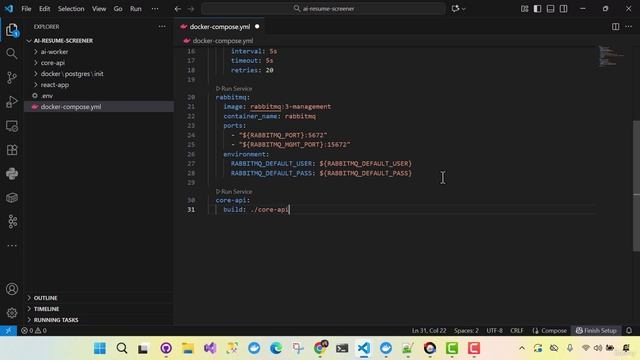The height and width of the screenshot is (360, 640).
Task: Open the Windows Start menu
Action: [100, 348]
